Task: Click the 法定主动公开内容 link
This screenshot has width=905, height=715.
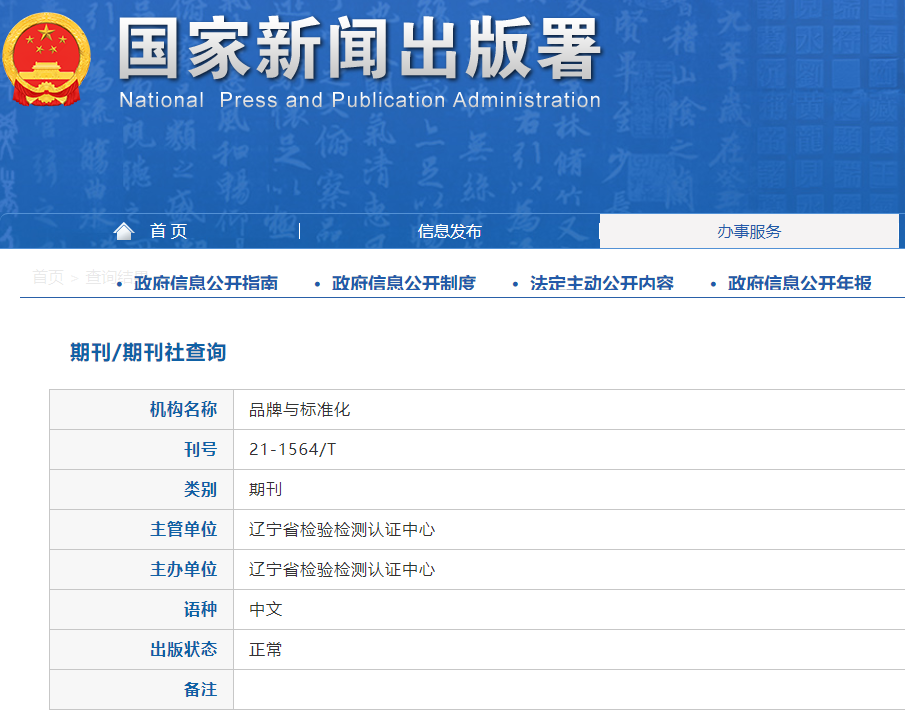Action: [x=600, y=283]
